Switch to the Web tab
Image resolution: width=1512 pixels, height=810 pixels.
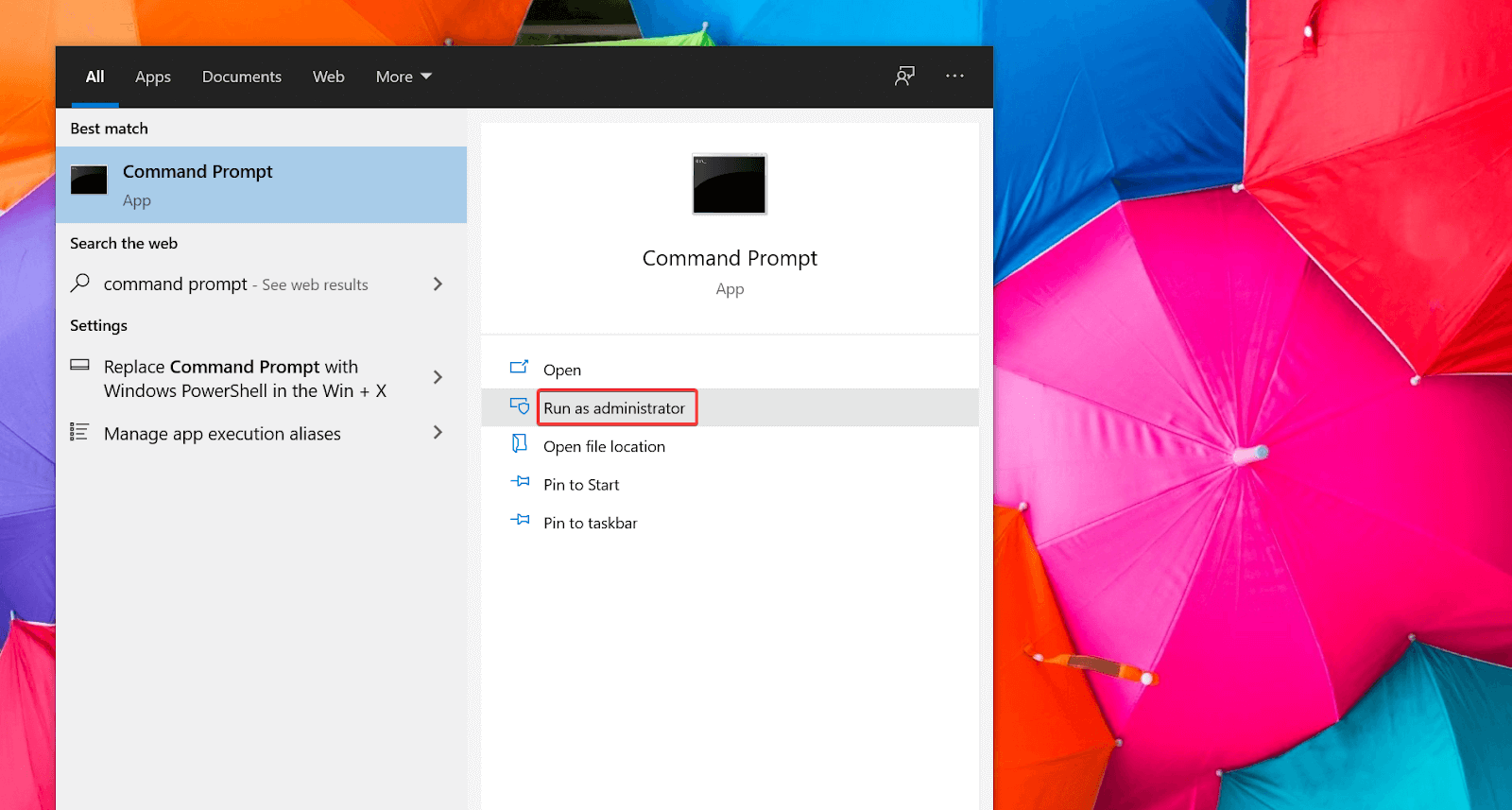tap(329, 77)
